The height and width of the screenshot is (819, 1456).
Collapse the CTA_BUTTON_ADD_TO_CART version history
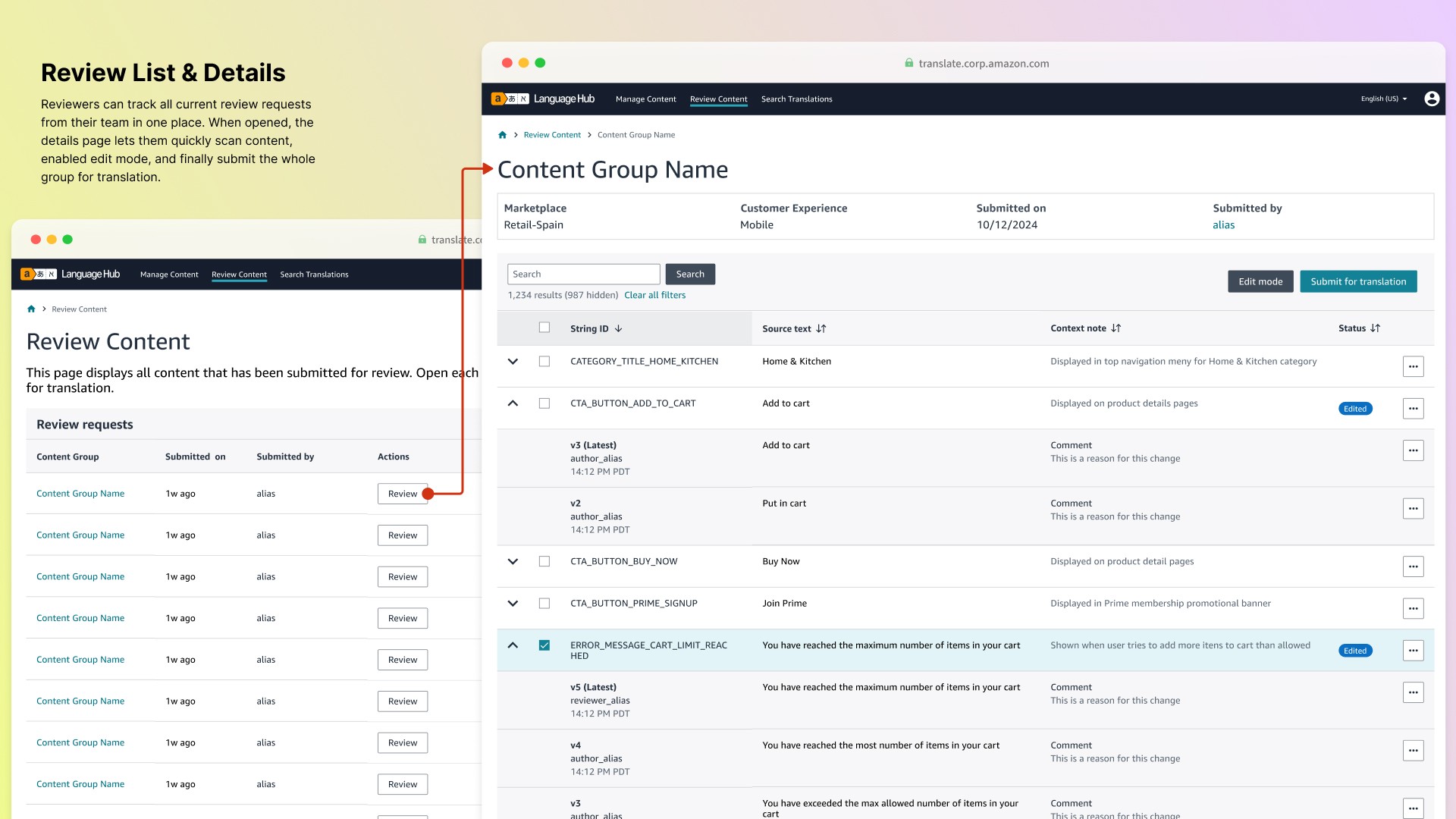click(513, 403)
